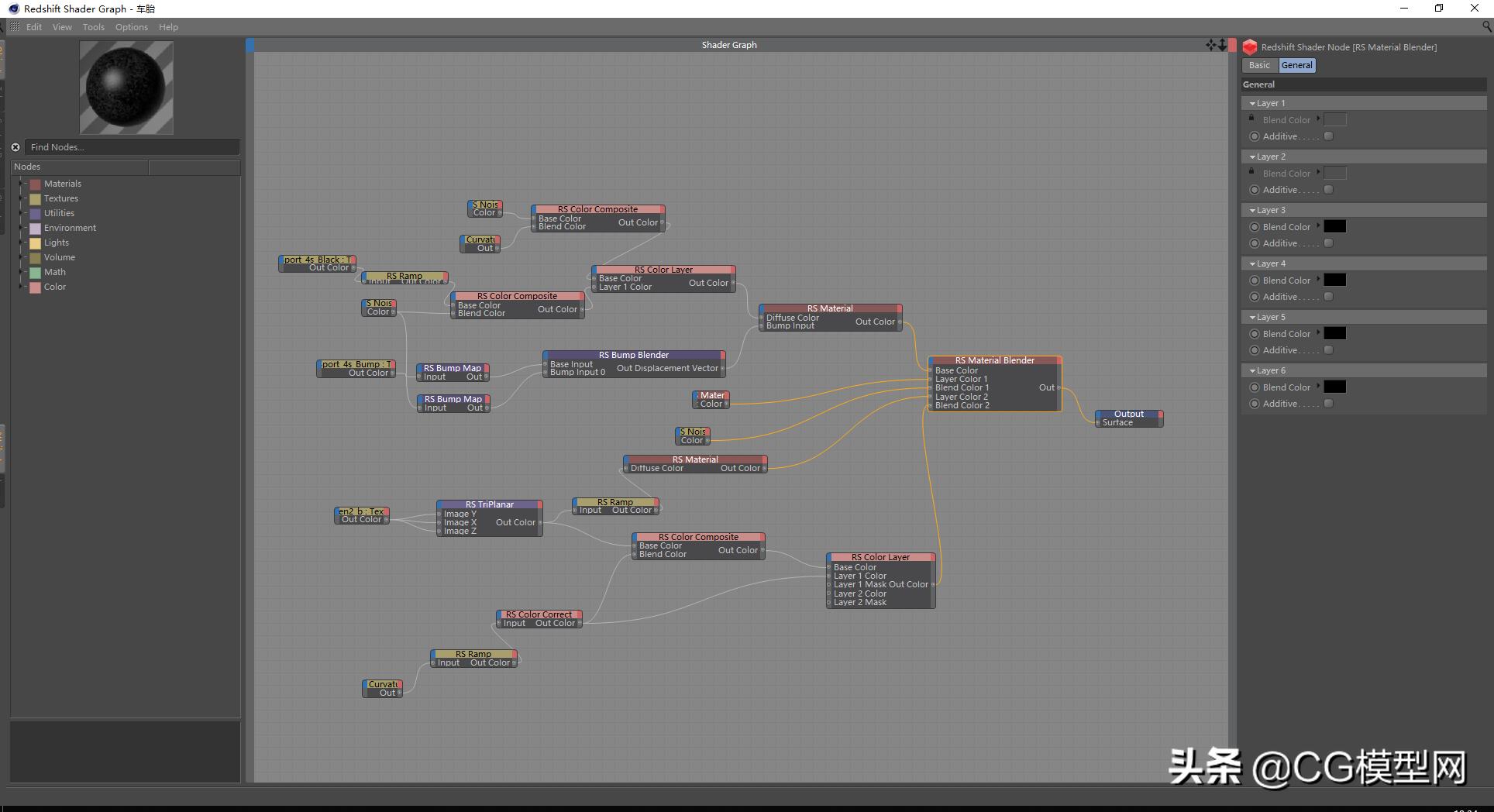The image size is (1494, 812).
Task: Switch to the Basic tab
Action: click(x=1259, y=65)
